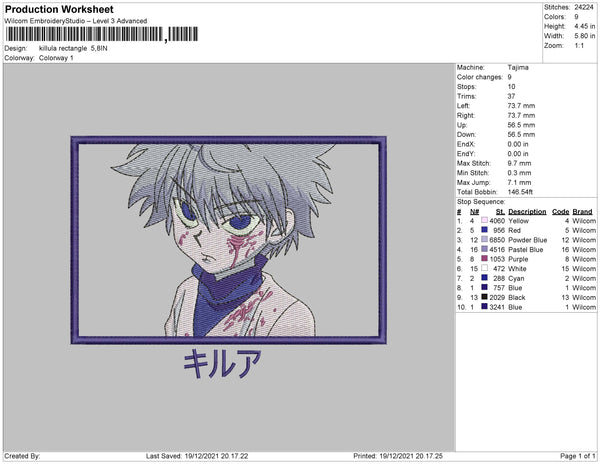Click the Last Saved timestamp
Image resolution: width=600 pixels, height=464 pixels.
pos(197,456)
